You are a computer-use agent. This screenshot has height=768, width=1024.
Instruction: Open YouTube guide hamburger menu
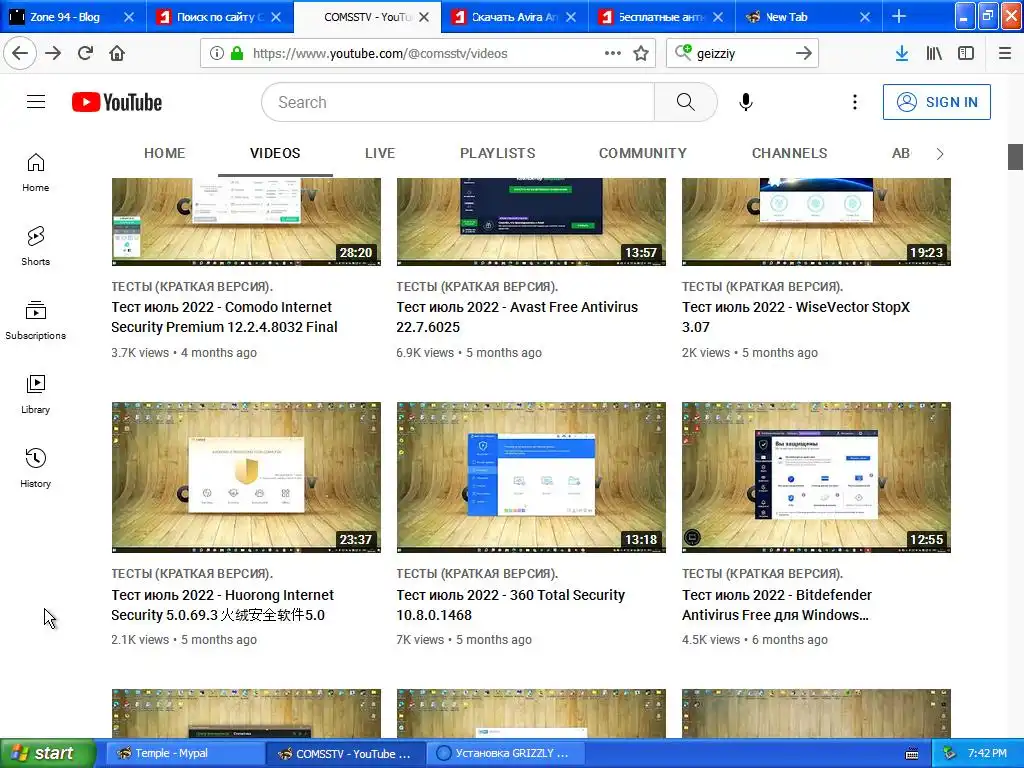pos(36,102)
